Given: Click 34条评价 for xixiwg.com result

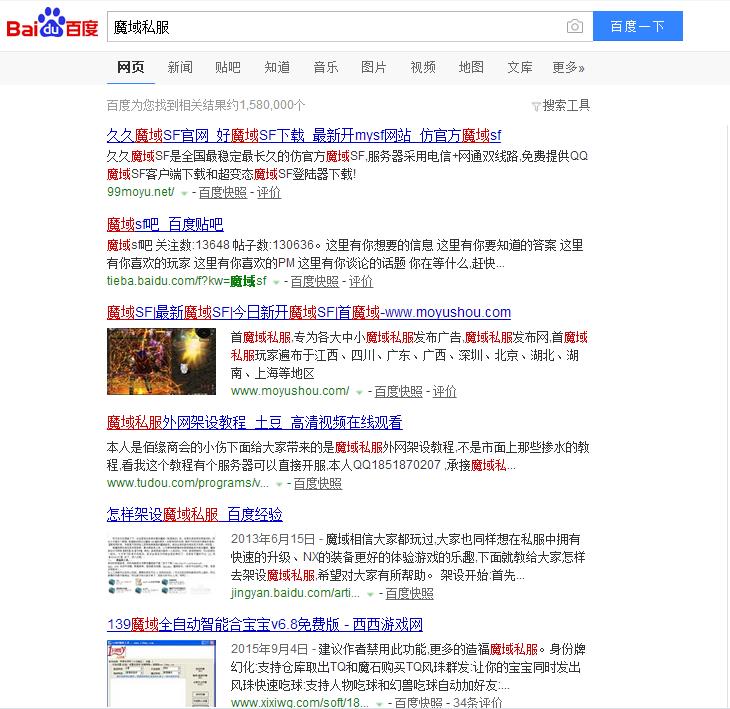Looking at the screenshot, I should pos(477,702).
